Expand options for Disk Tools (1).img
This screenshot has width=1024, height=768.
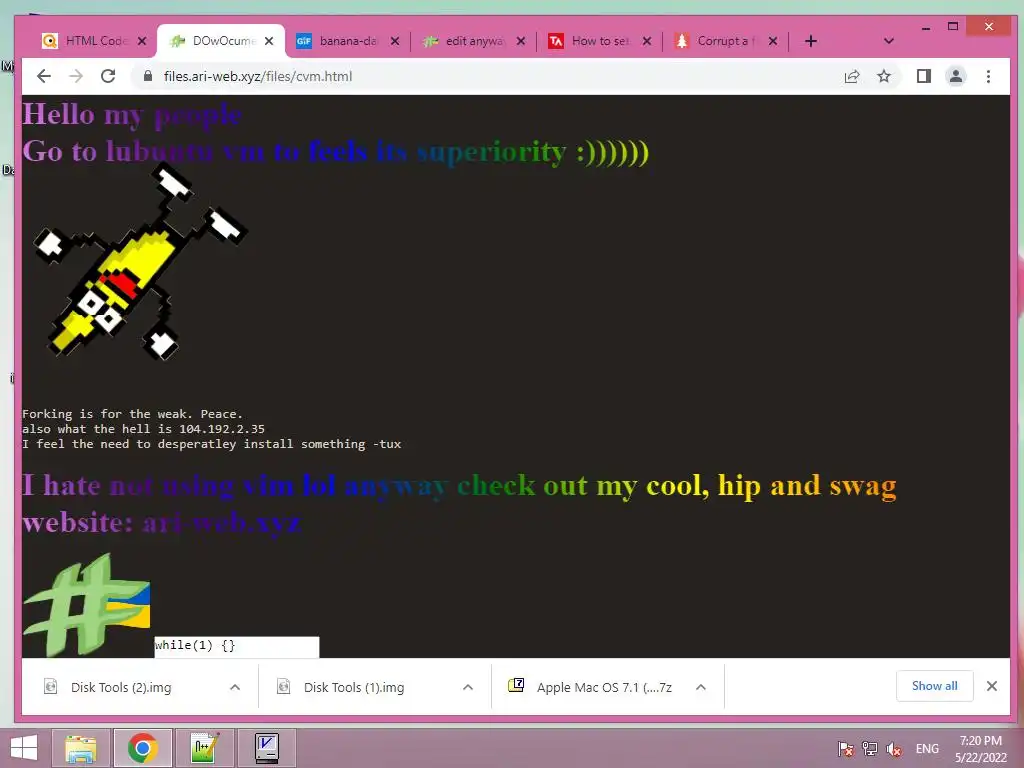(468, 687)
